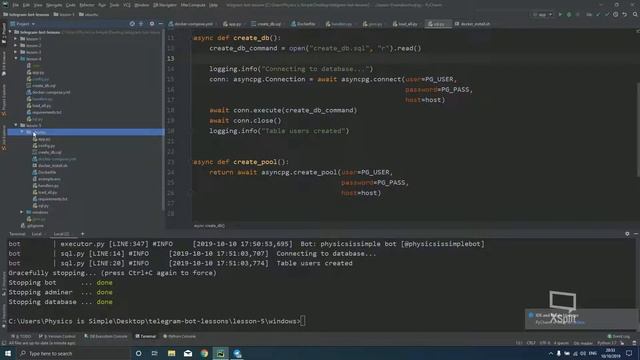The height and width of the screenshot is (360, 640).
Task: Switch to the Dockerfile editor tab
Action: [303, 24]
